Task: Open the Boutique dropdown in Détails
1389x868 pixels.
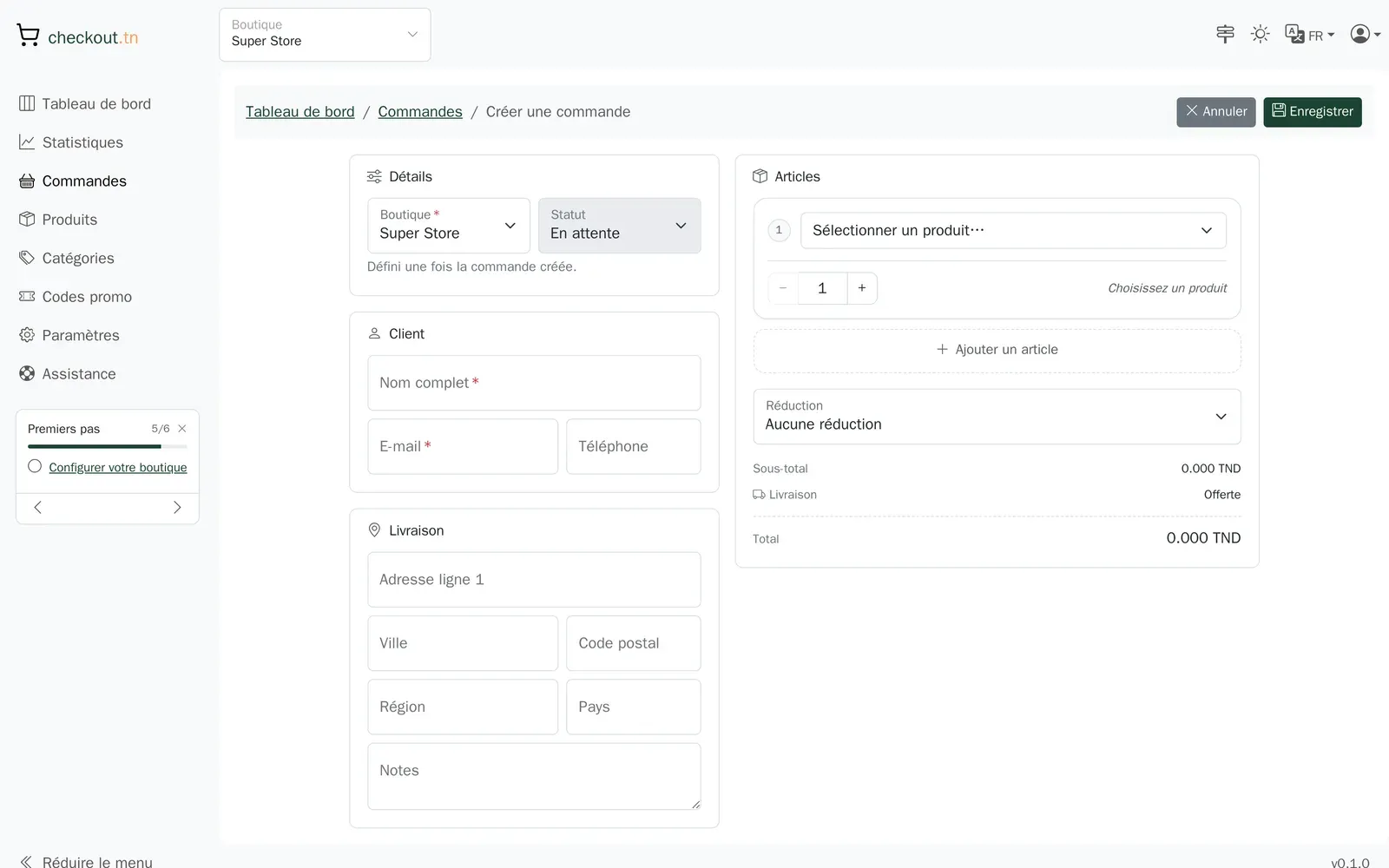Action: point(449,226)
